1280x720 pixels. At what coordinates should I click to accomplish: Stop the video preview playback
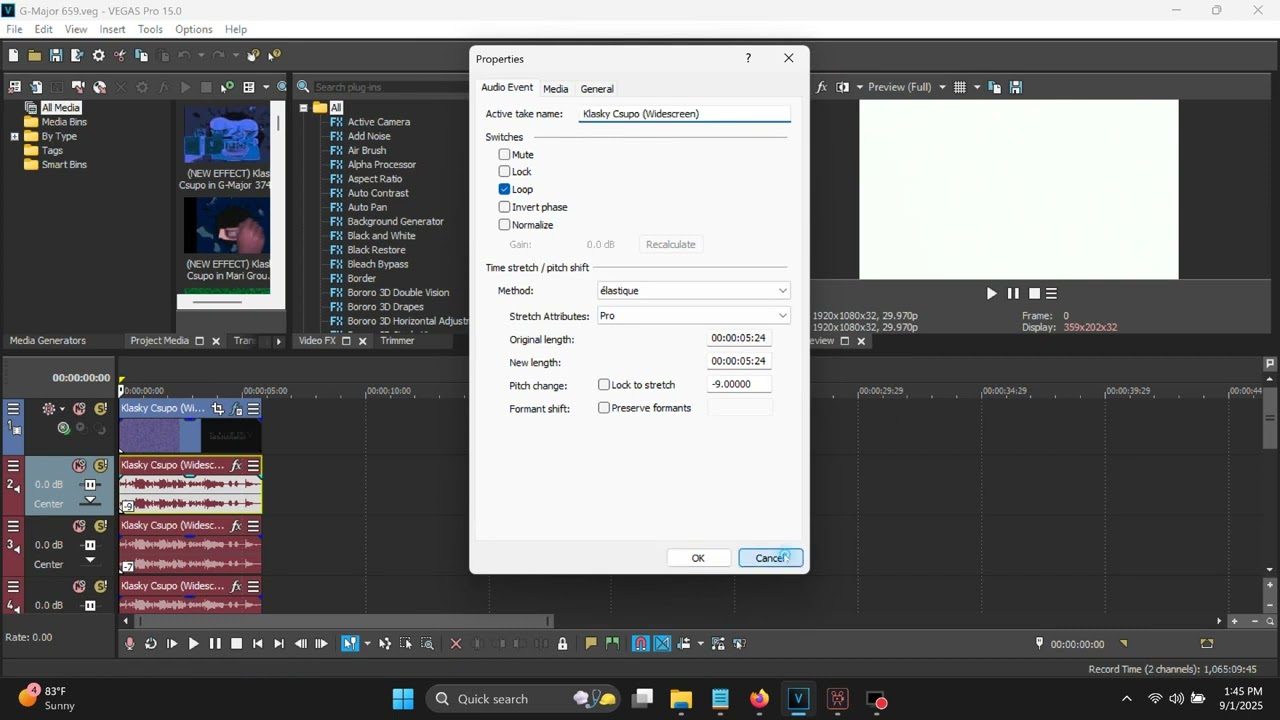coord(1035,293)
